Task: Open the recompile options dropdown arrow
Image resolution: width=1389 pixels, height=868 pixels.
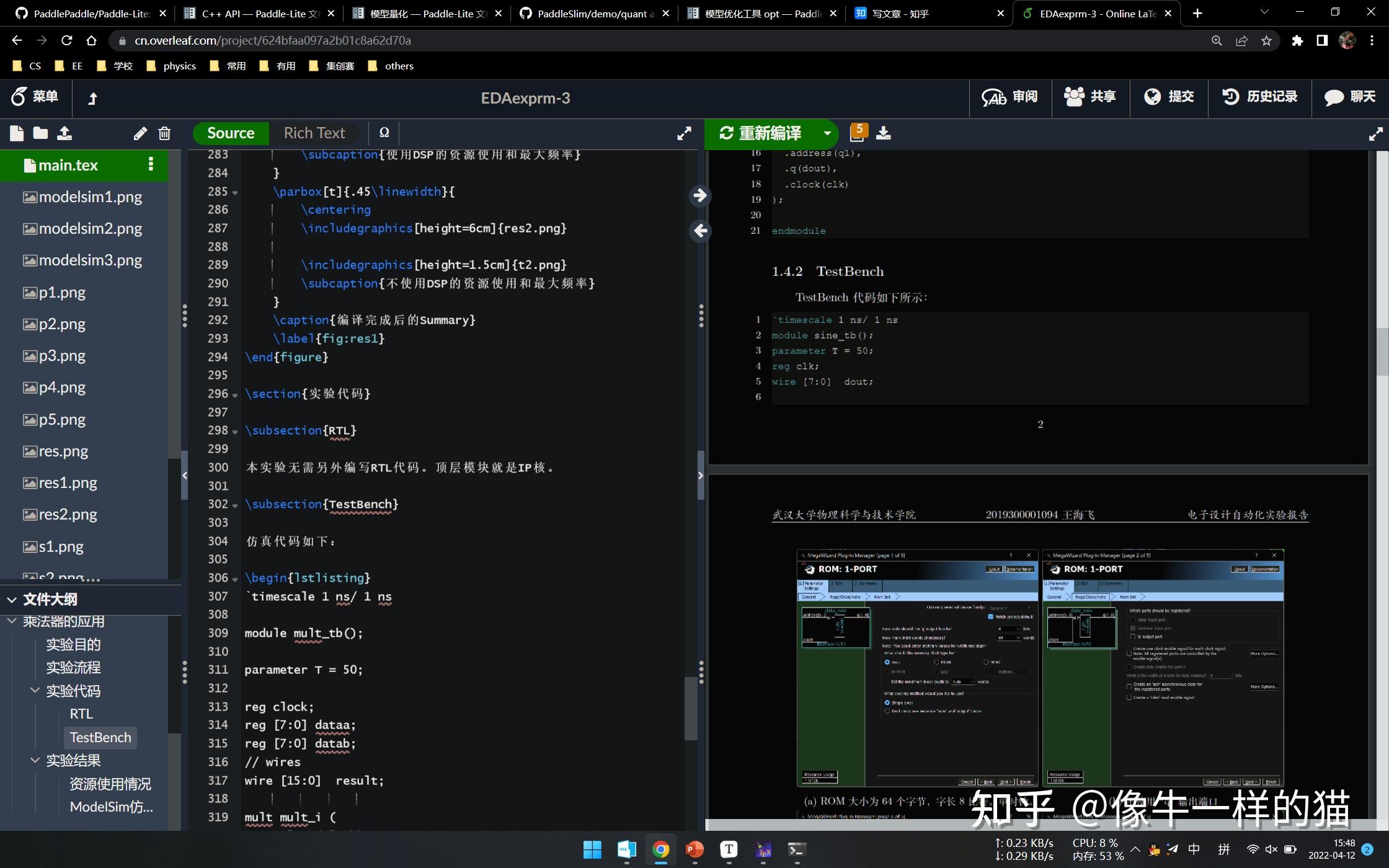Action: pos(827,133)
